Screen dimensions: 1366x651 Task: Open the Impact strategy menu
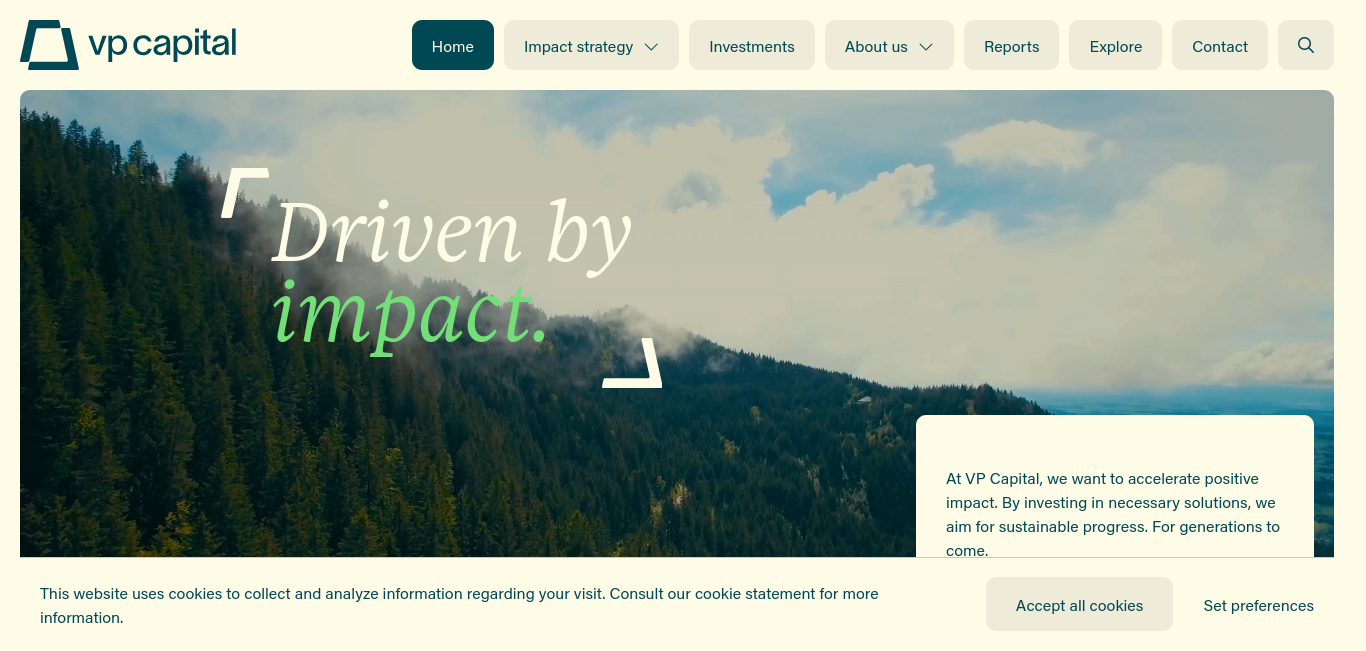click(x=591, y=45)
